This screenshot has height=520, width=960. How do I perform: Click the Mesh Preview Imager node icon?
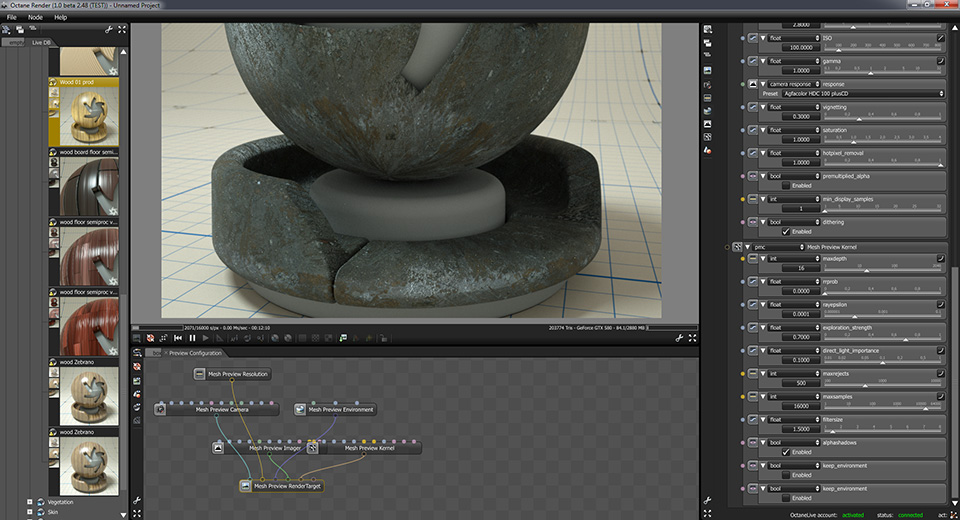pyautogui.click(x=218, y=448)
